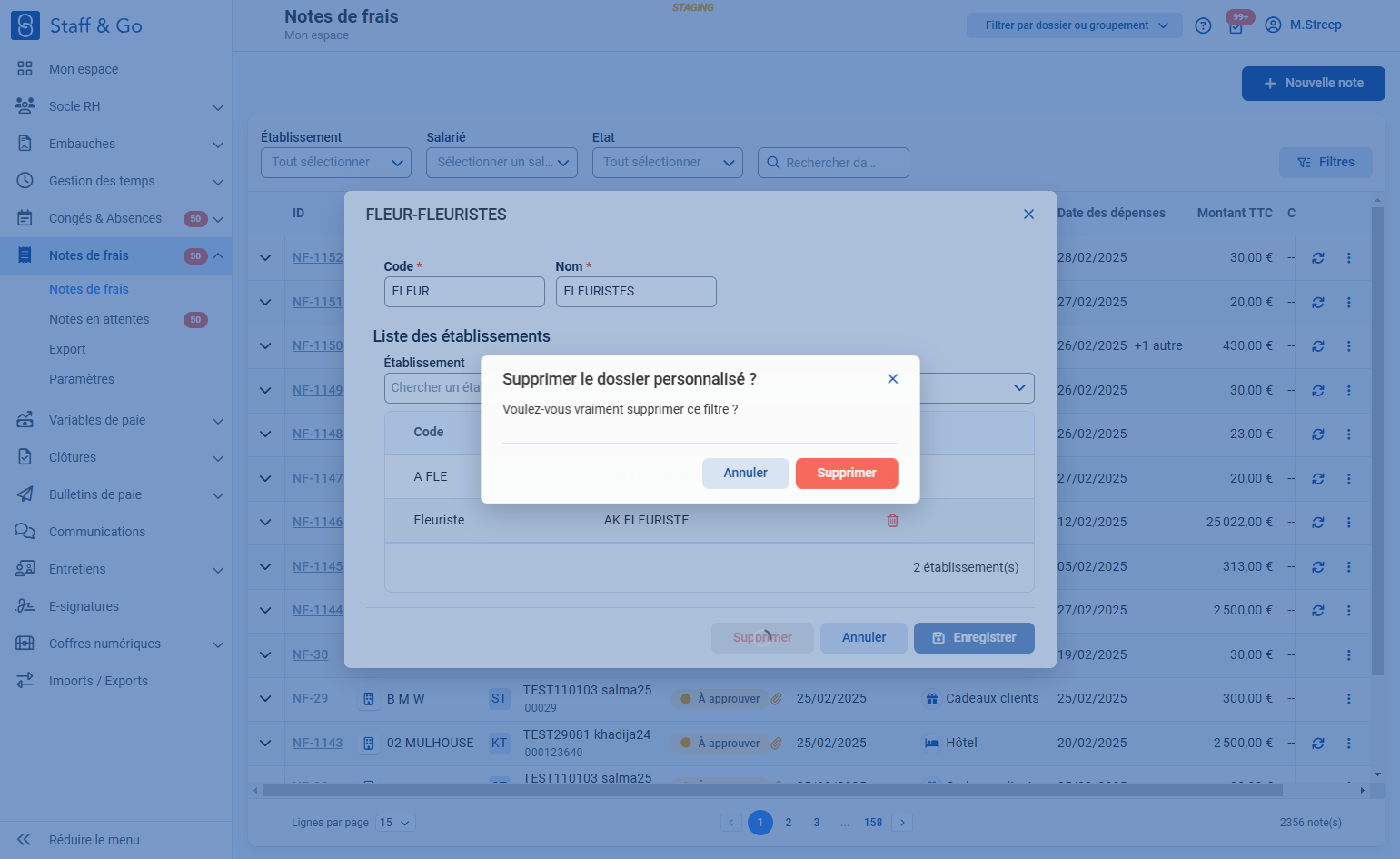The image size is (1400, 859).
Task: Open Congés & Absences menu
Action: pyautogui.click(x=115, y=218)
